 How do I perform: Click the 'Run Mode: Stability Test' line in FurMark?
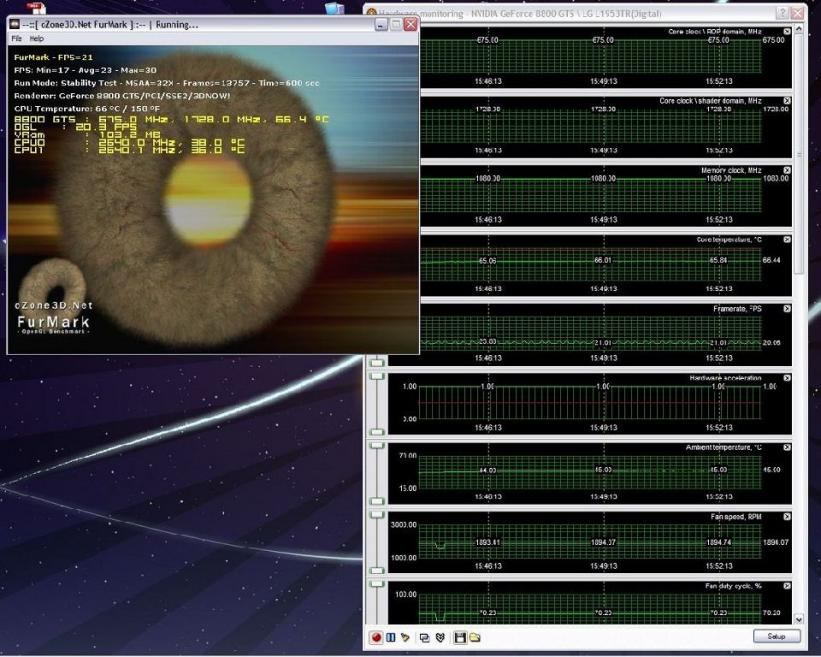point(167,83)
